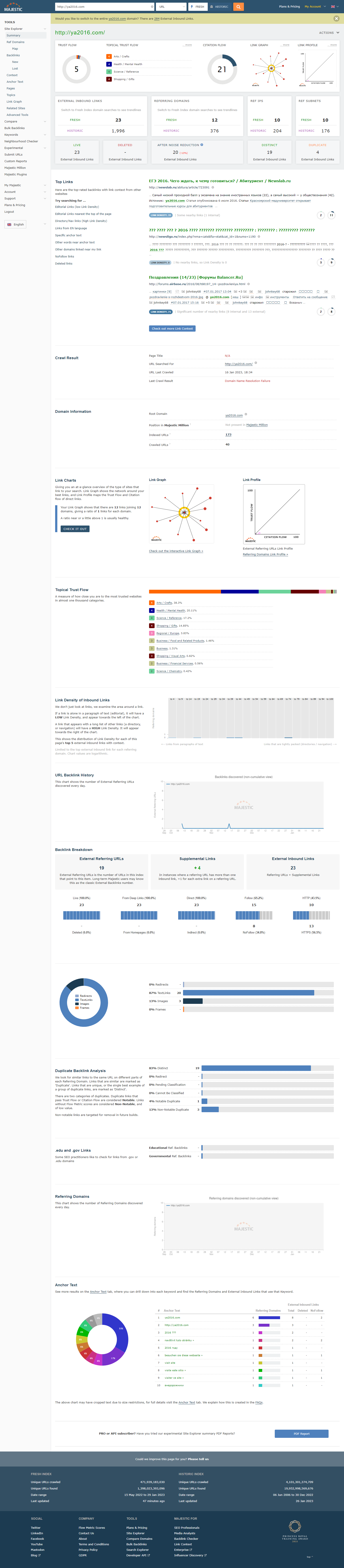Select the Fresh index option

click(x=197, y=7)
